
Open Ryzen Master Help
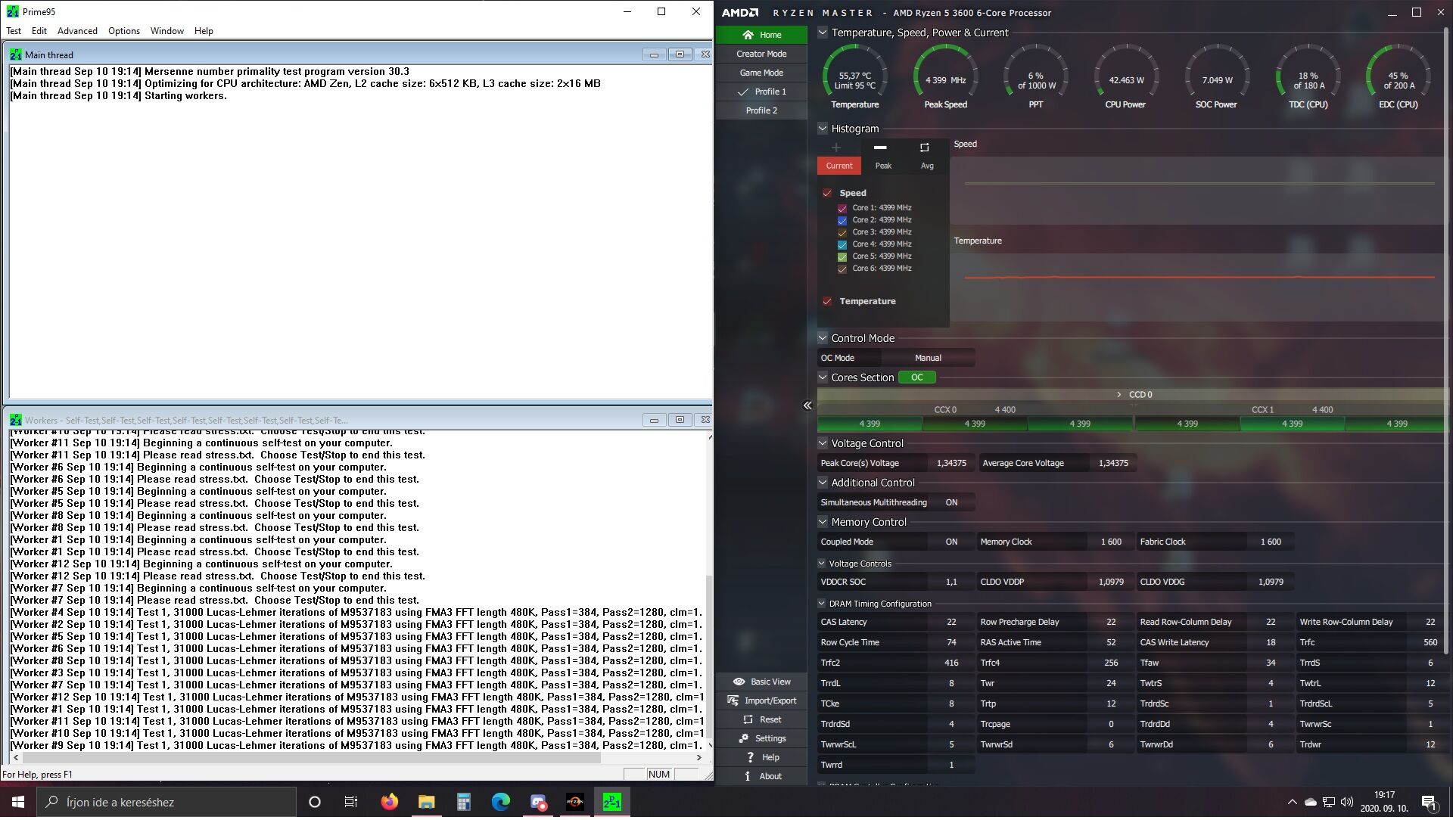coord(763,759)
